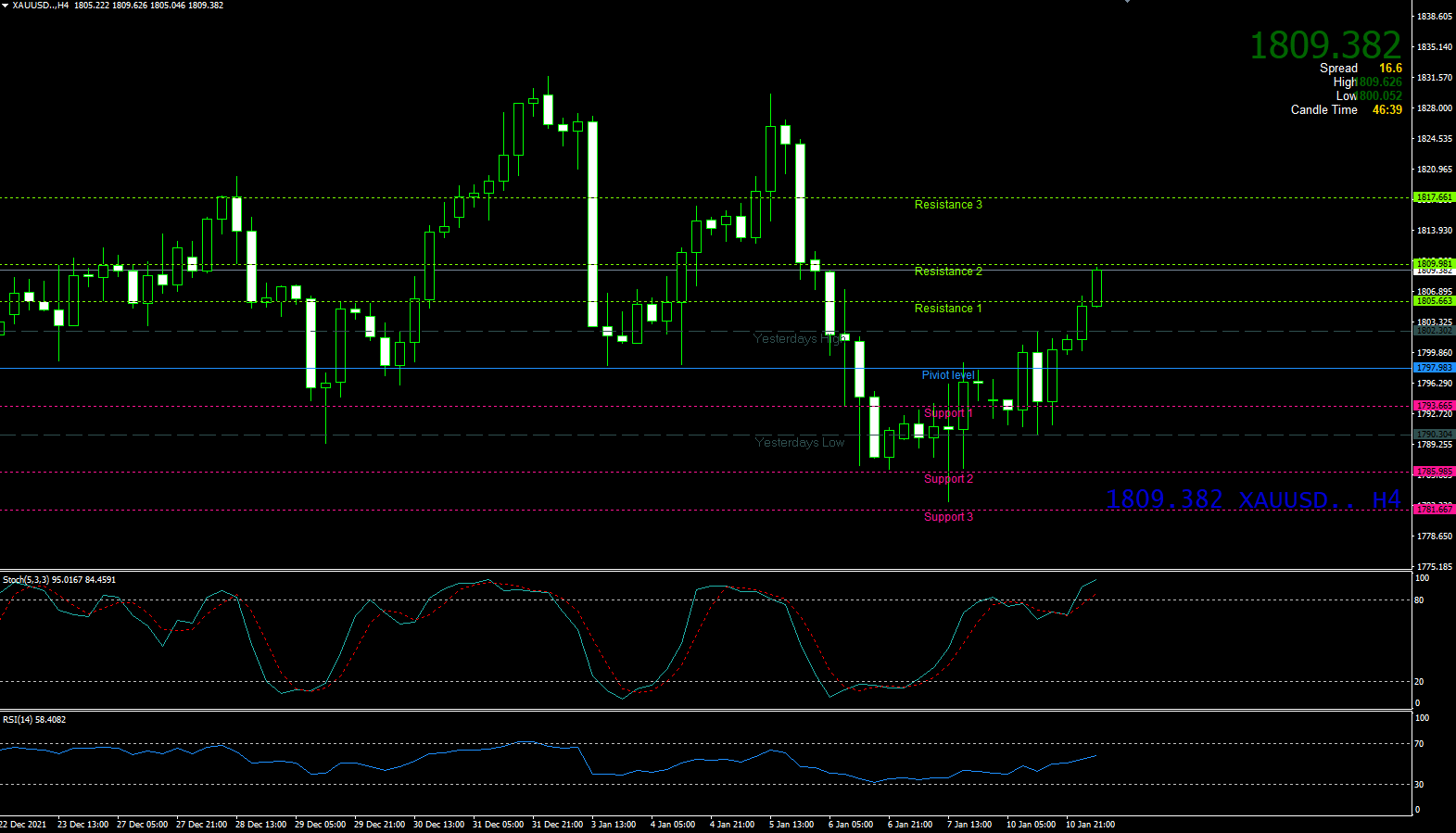
Task: Click the blue 1797.983 pivot price tag
Action: point(1434,368)
